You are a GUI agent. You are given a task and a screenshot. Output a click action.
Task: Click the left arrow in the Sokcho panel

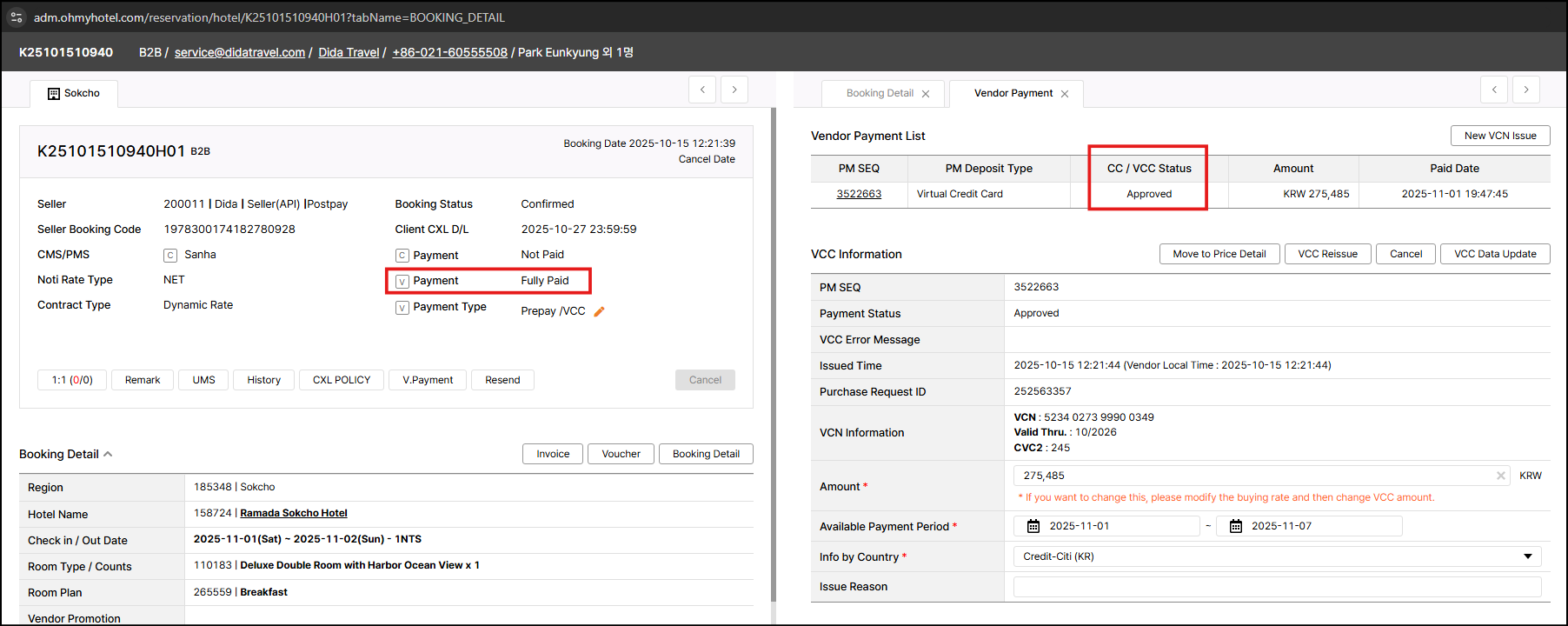tap(702, 90)
